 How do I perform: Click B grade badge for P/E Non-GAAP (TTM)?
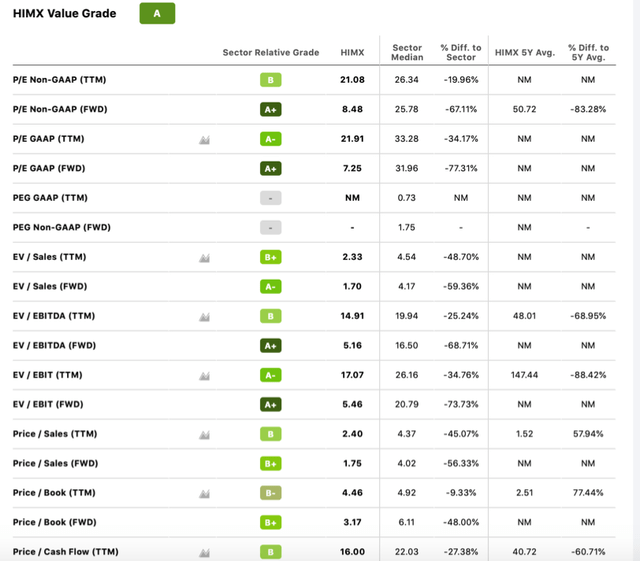pyautogui.click(x=271, y=80)
